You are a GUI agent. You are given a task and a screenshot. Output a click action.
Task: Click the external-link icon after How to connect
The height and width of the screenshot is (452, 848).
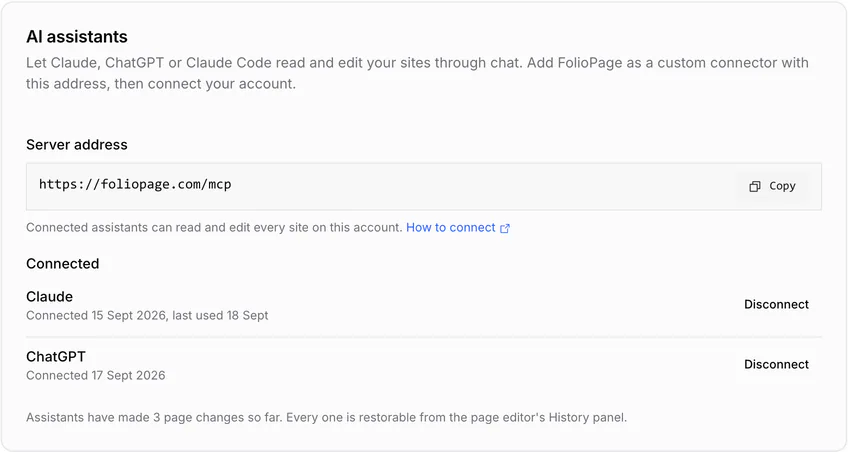pyautogui.click(x=505, y=229)
